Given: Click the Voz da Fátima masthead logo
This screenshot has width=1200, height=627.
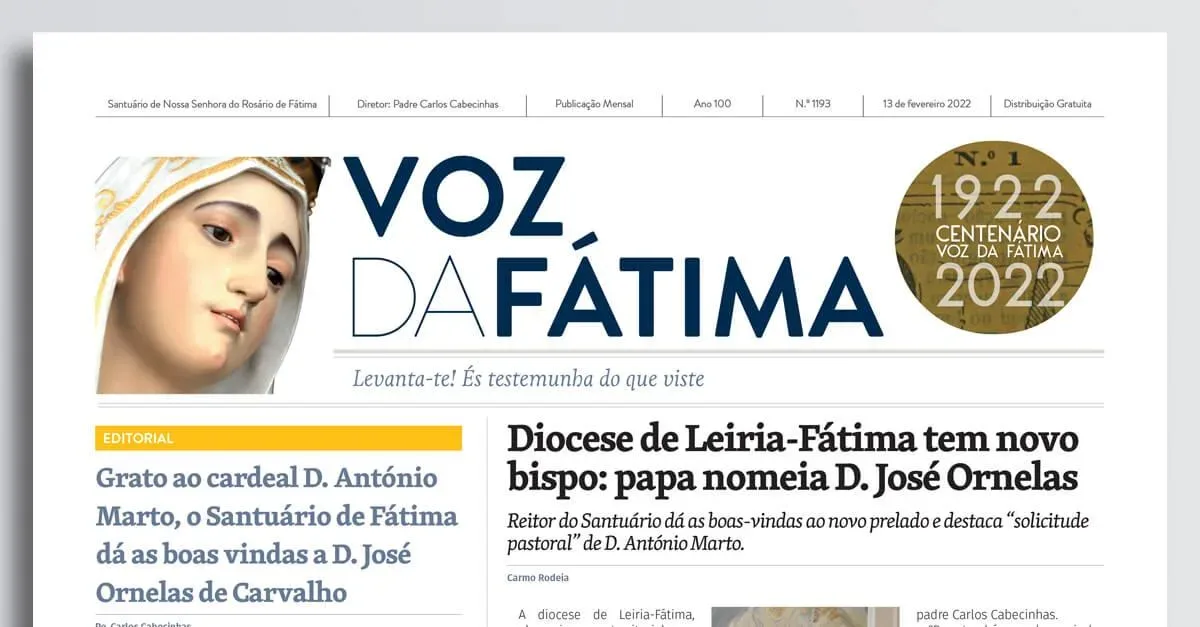Looking at the screenshot, I should (613, 247).
